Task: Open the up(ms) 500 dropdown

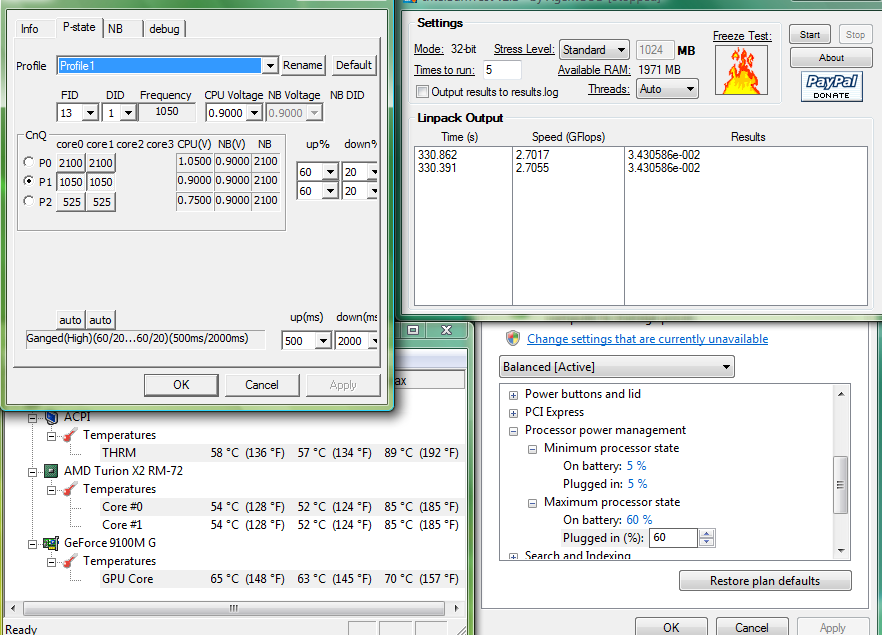Action: click(x=323, y=340)
